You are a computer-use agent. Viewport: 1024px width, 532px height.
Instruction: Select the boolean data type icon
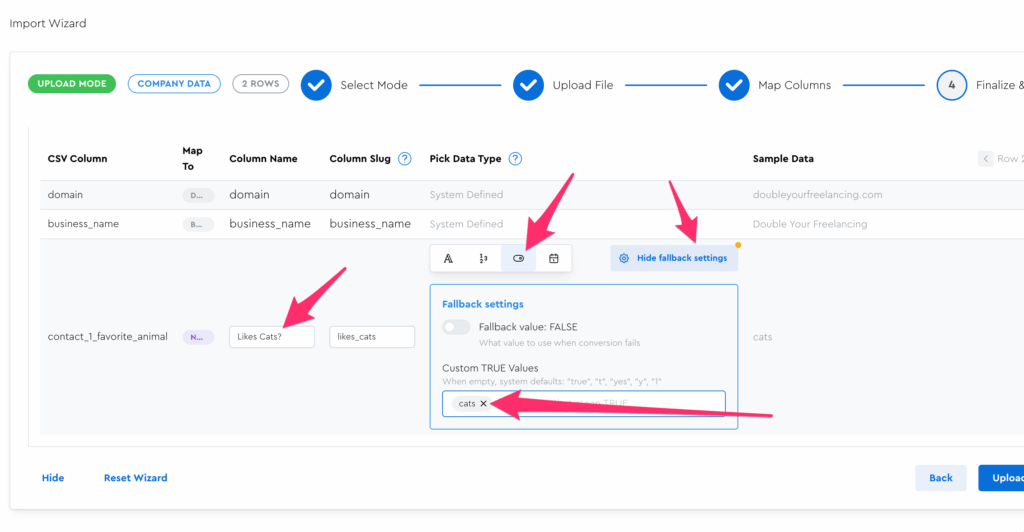pyautogui.click(x=518, y=258)
